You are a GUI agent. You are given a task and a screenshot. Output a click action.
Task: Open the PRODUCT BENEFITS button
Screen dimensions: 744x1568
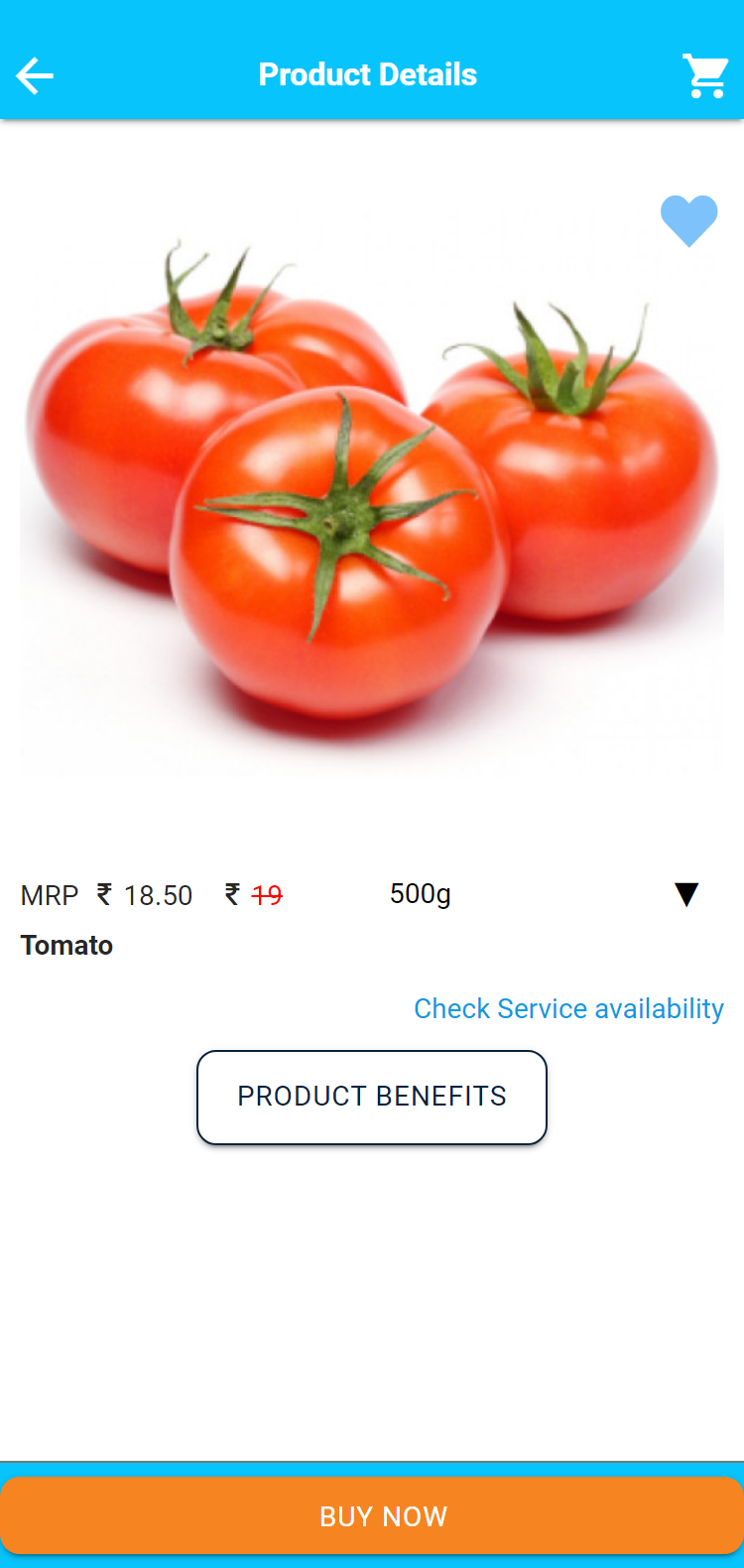[372, 1097]
